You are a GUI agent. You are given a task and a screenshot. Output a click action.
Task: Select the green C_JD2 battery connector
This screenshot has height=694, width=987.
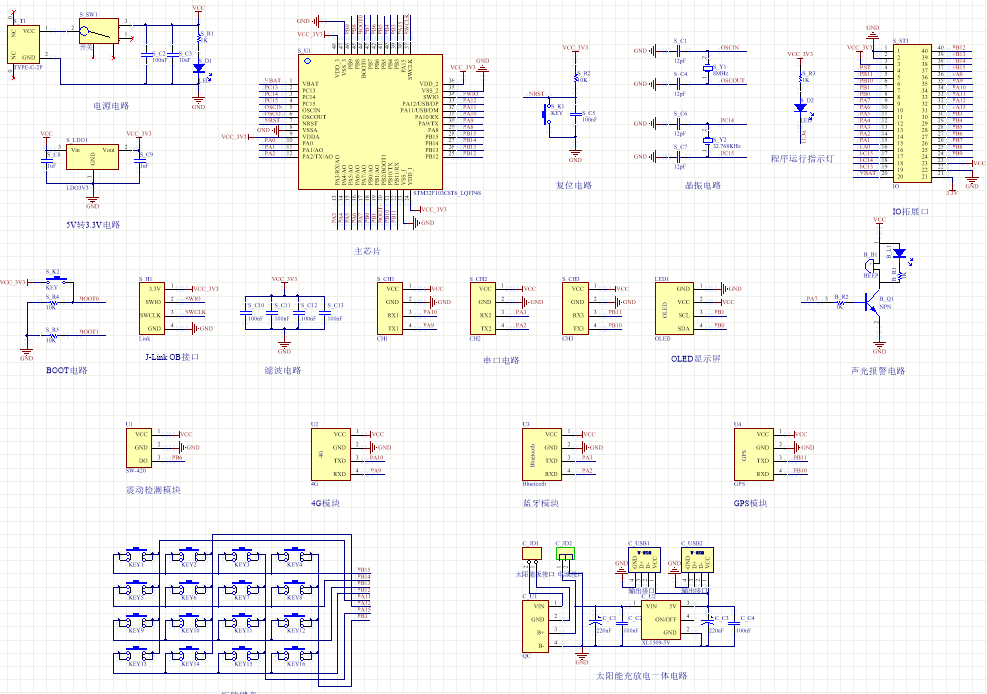(565, 554)
